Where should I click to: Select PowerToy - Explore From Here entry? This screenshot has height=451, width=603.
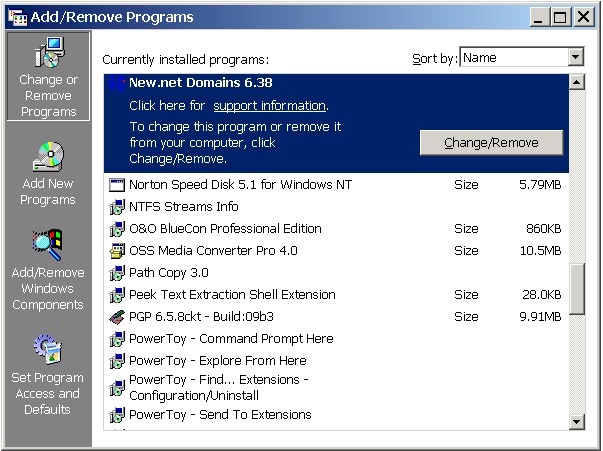336,361
